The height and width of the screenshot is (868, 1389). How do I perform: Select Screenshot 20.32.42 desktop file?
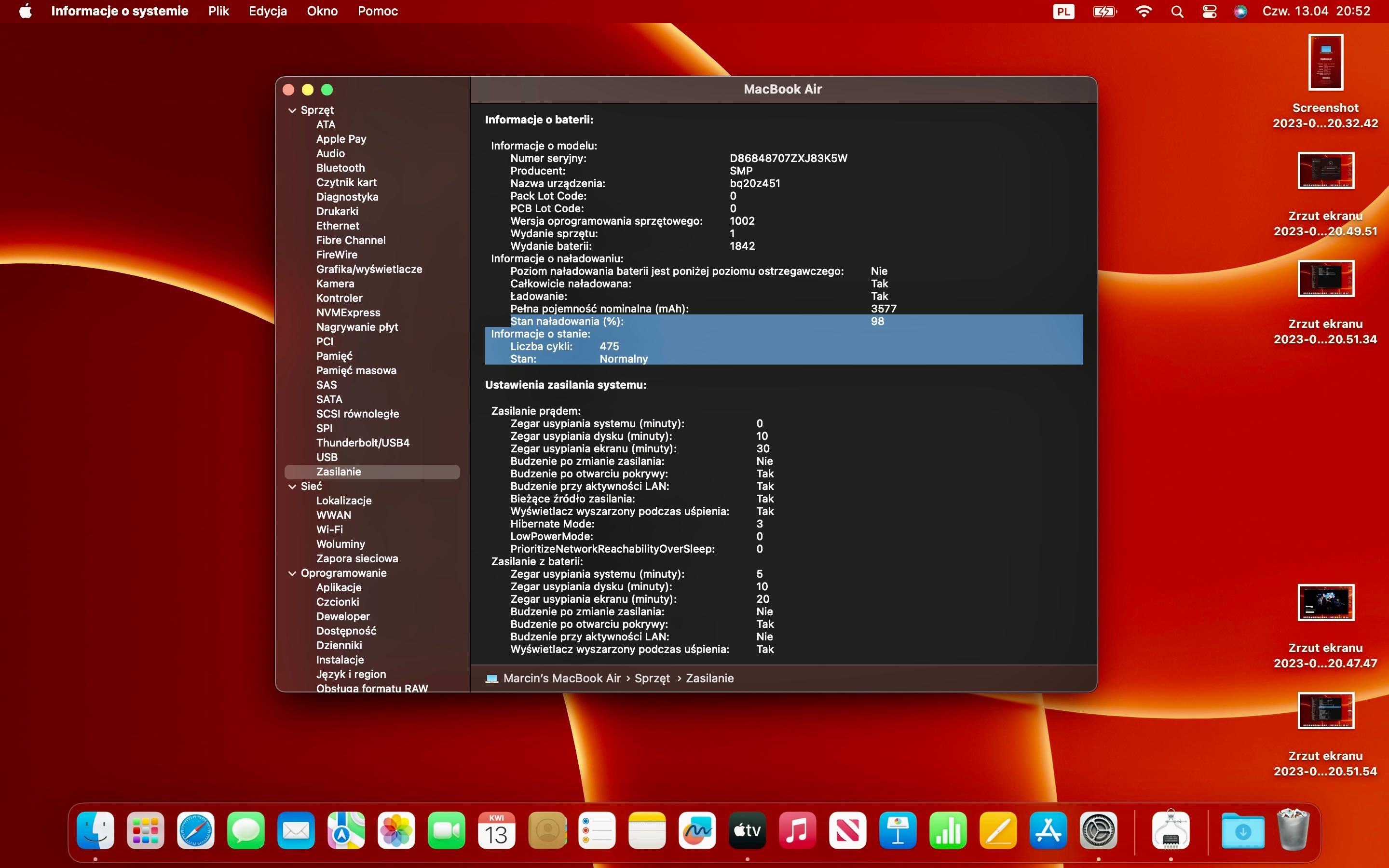1325,82
